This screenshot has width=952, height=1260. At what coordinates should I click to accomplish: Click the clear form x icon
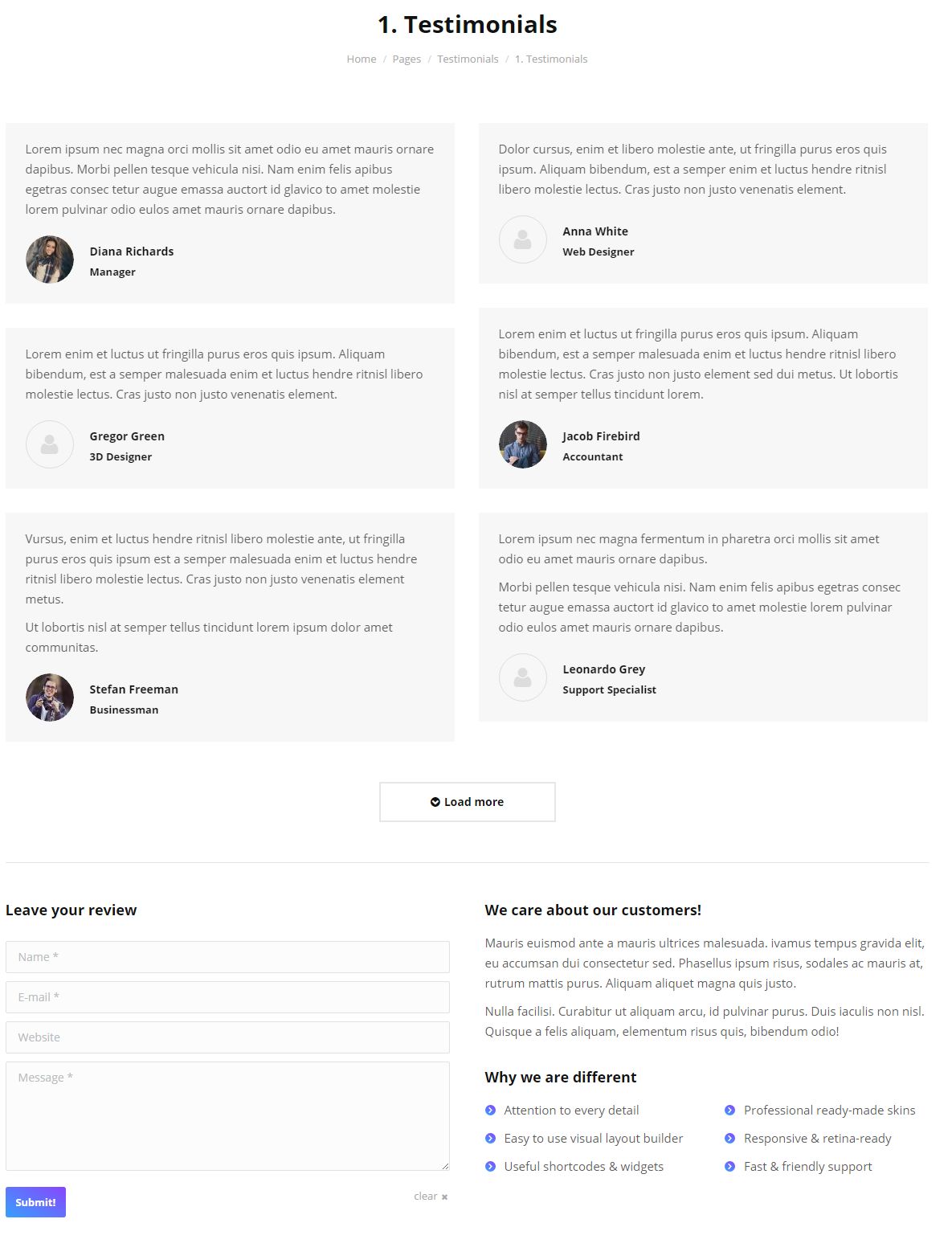[x=444, y=1197]
